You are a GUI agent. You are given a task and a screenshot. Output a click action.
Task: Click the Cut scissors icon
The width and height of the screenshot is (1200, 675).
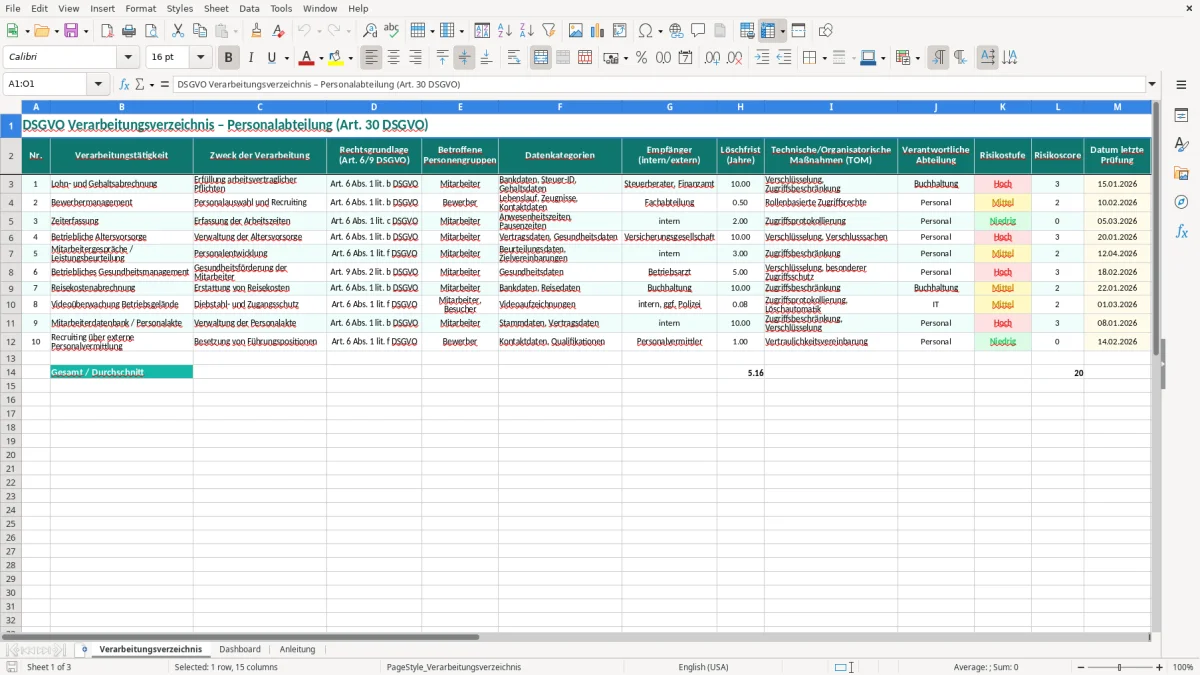[x=178, y=31]
